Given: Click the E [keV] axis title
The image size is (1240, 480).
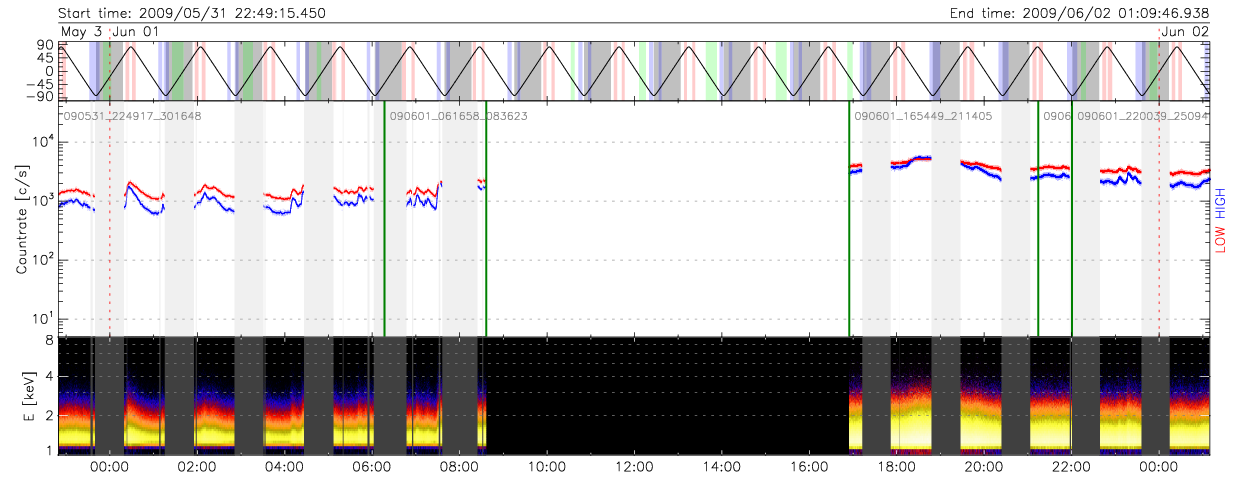Looking at the screenshot, I should point(21,393).
